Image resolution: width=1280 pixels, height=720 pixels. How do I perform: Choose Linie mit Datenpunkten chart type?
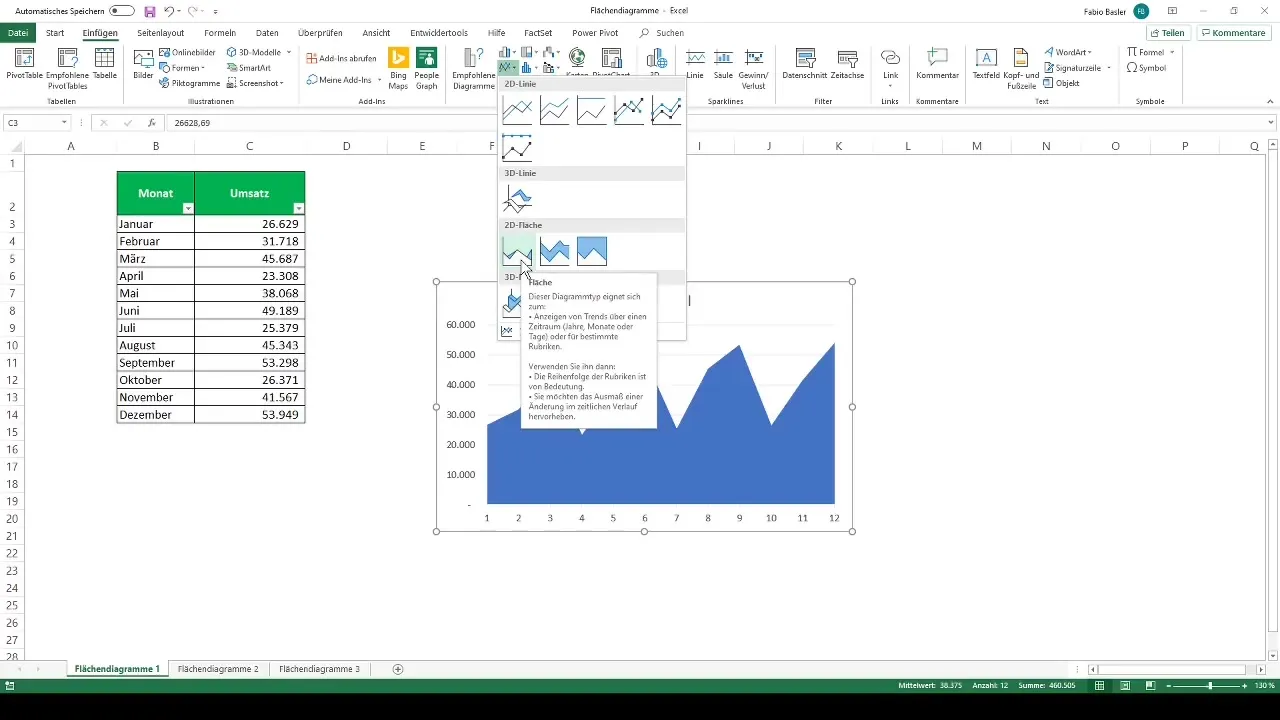tap(628, 111)
